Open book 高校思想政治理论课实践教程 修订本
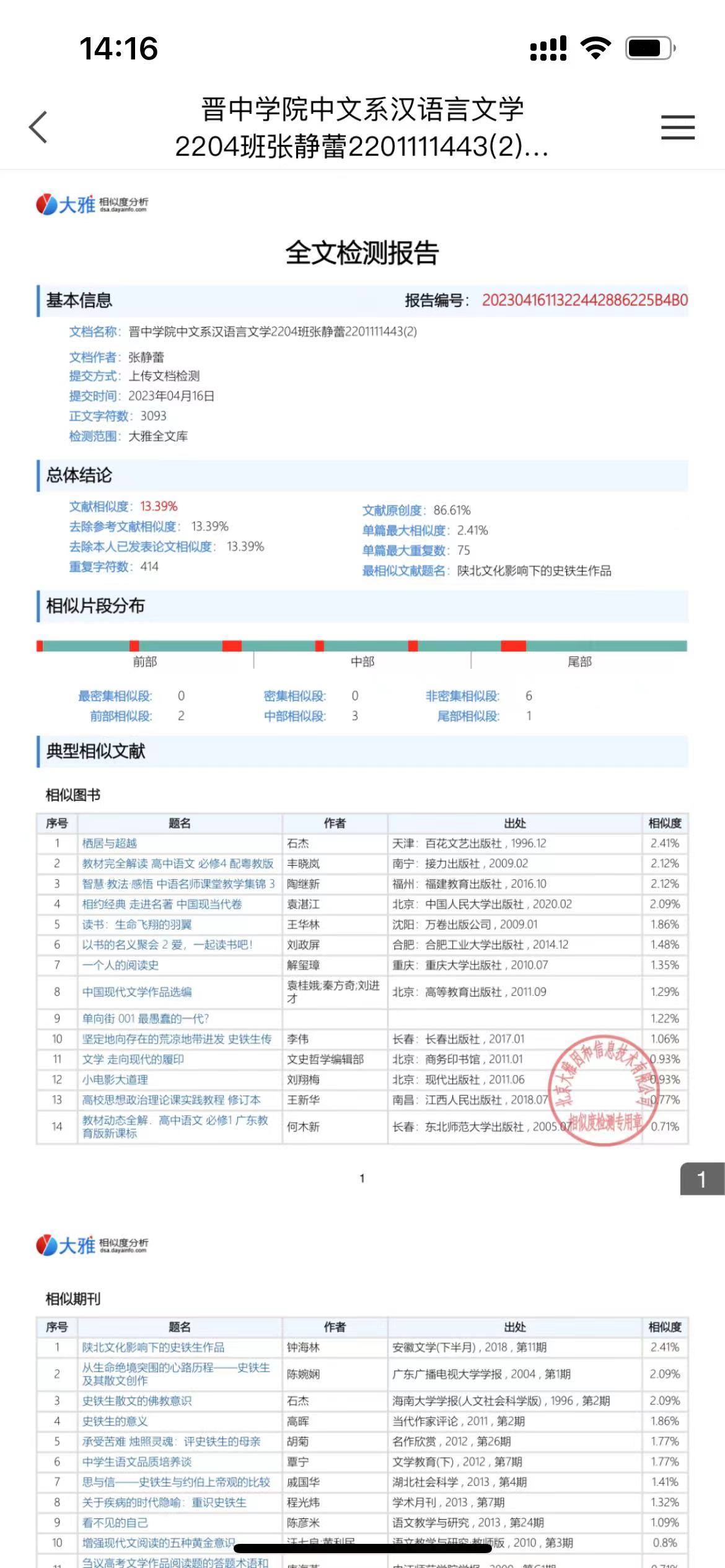This screenshot has width=725, height=1568. 171,1100
